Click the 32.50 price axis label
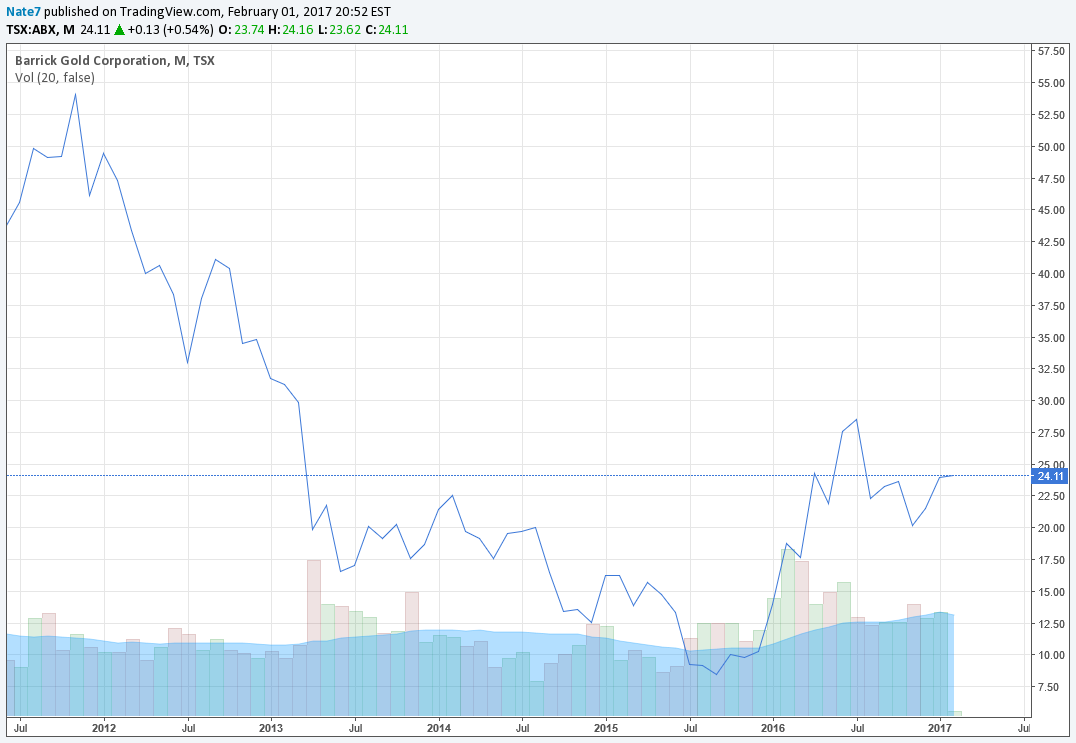 pyautogui.click(x=1051, y=369)
